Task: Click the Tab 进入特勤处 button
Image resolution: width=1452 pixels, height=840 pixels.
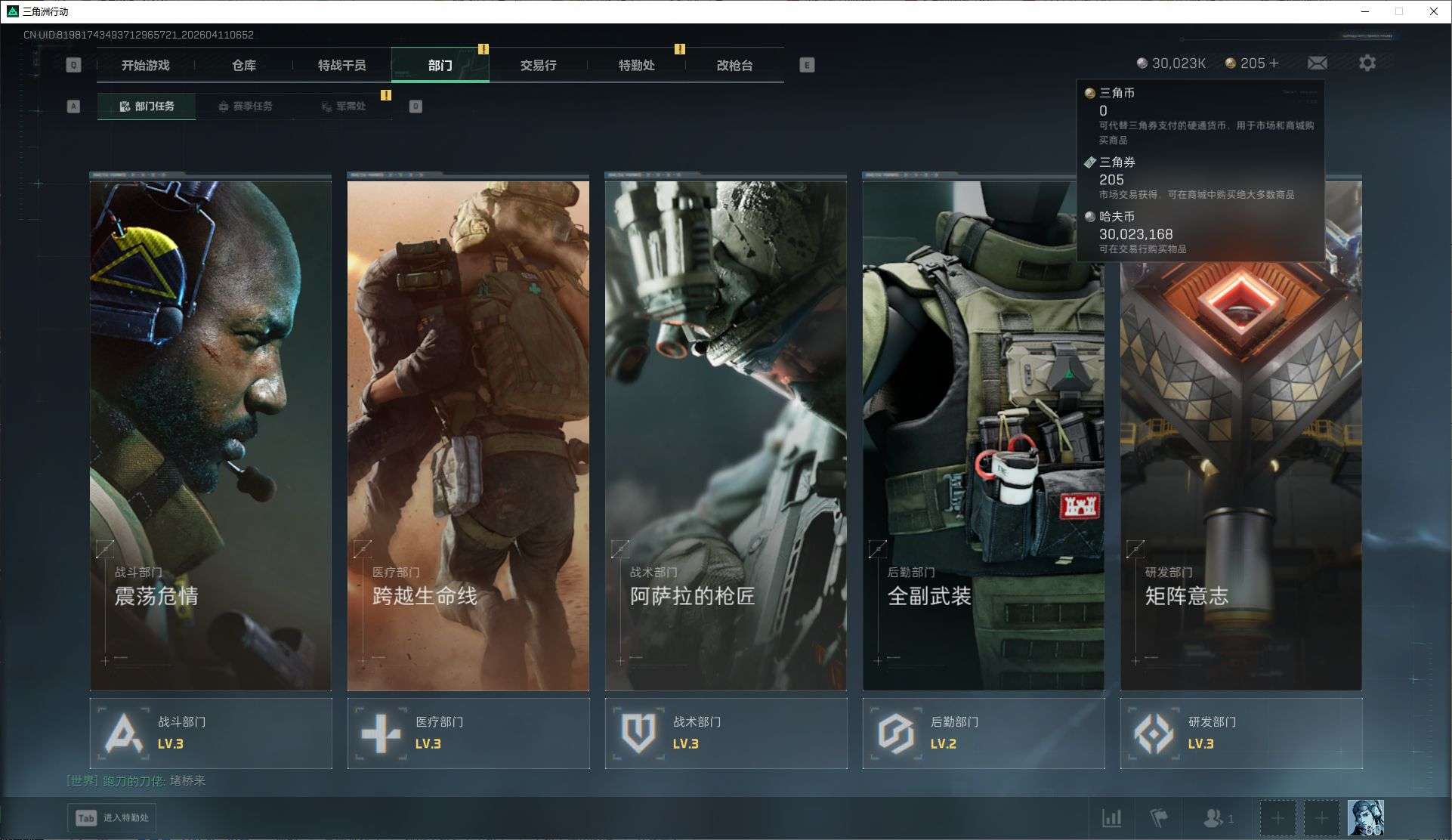Action: tap(113, 818)
